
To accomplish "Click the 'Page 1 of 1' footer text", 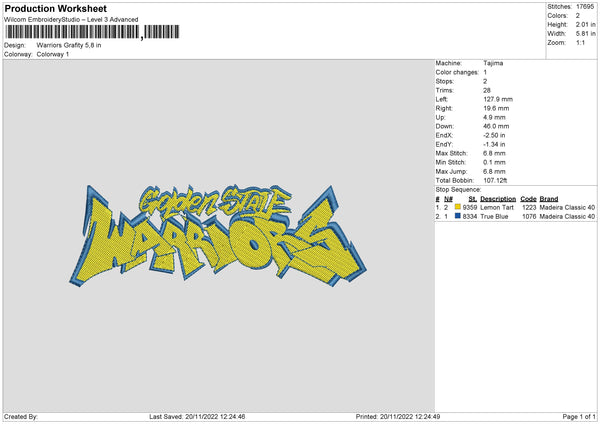I will tap(579, 416).
